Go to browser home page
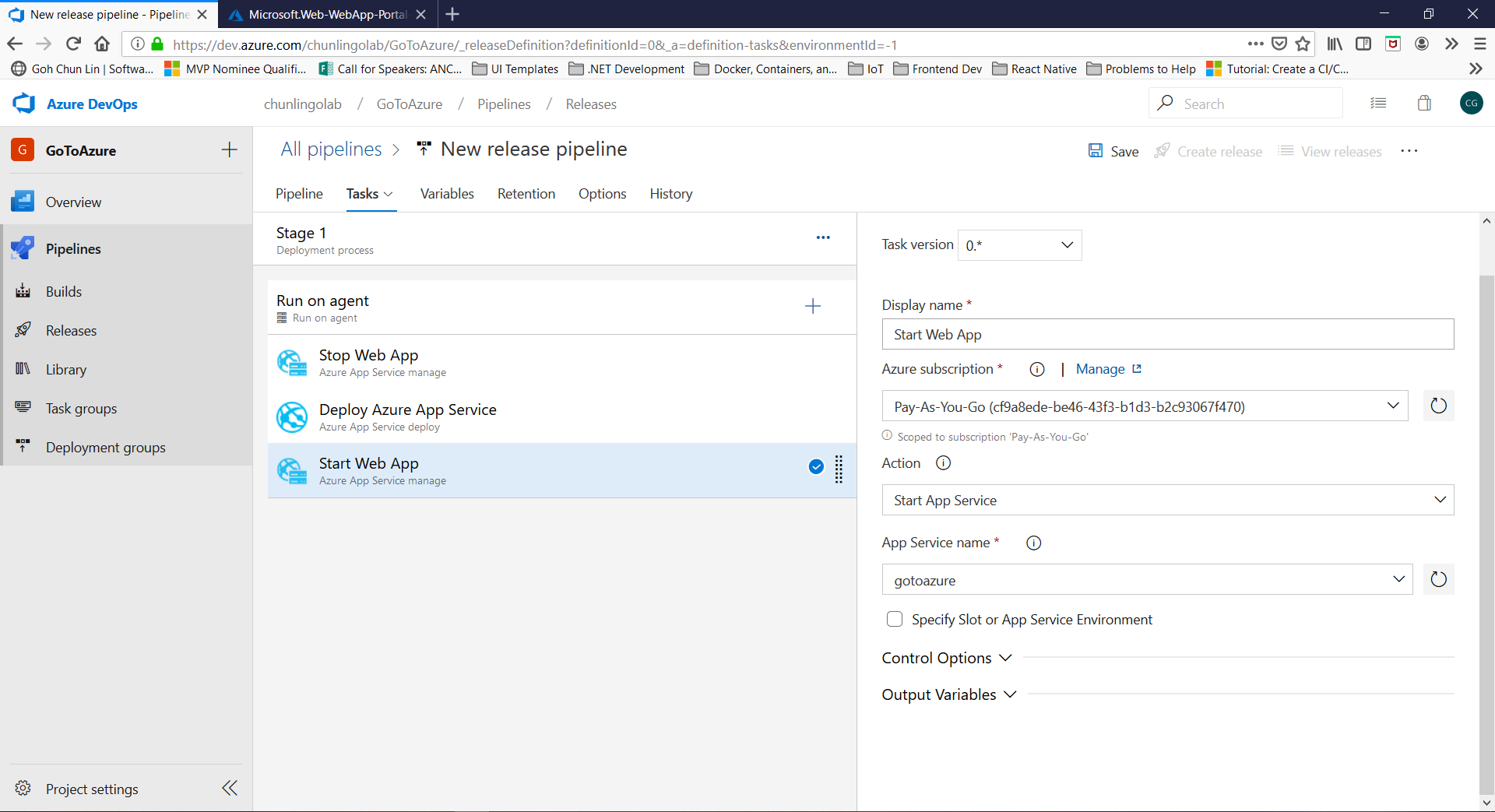The image size is (1495, 812). pos(102,44)
